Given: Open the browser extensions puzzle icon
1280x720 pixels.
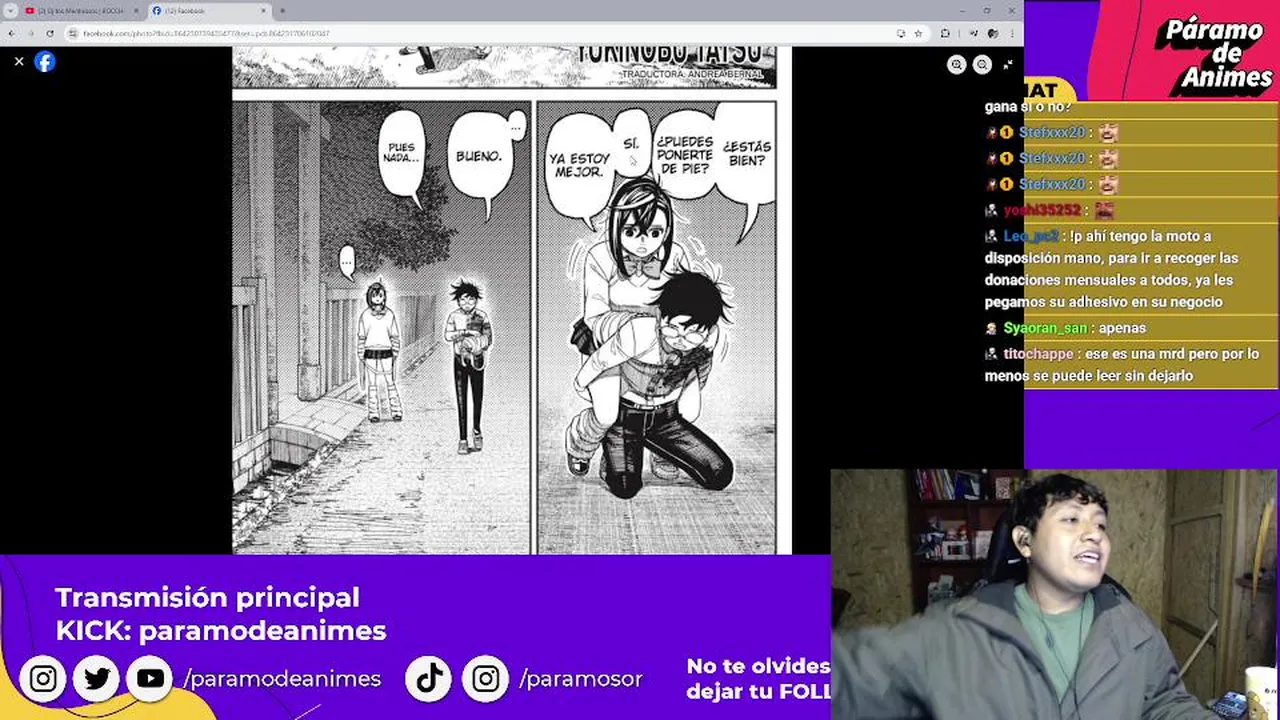Looking at the screenshot, I should click(x=945, y=33).
